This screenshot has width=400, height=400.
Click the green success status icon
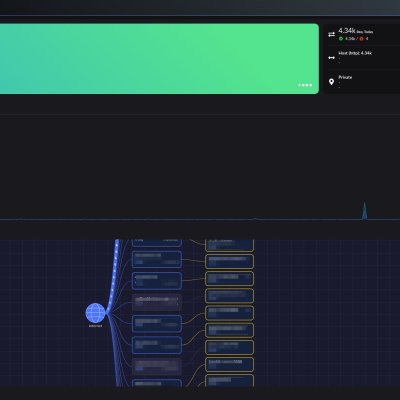(341, 39)
